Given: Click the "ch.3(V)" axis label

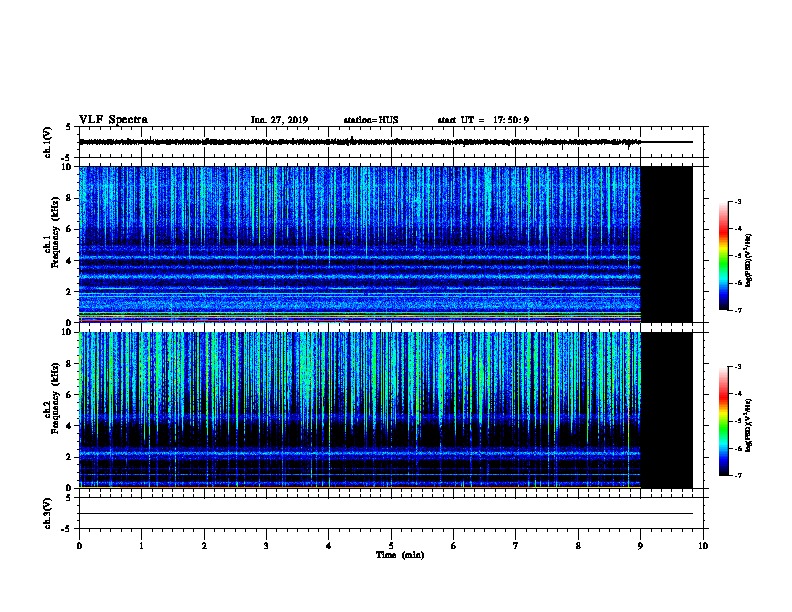Looking at the screenshot, I should pyautogui.click(x=47, y=513).
